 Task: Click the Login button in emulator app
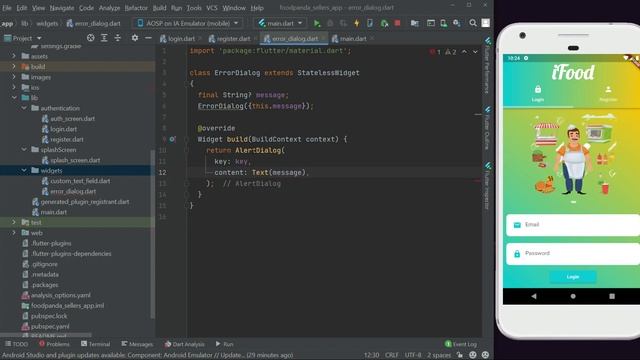coord(573,277)
